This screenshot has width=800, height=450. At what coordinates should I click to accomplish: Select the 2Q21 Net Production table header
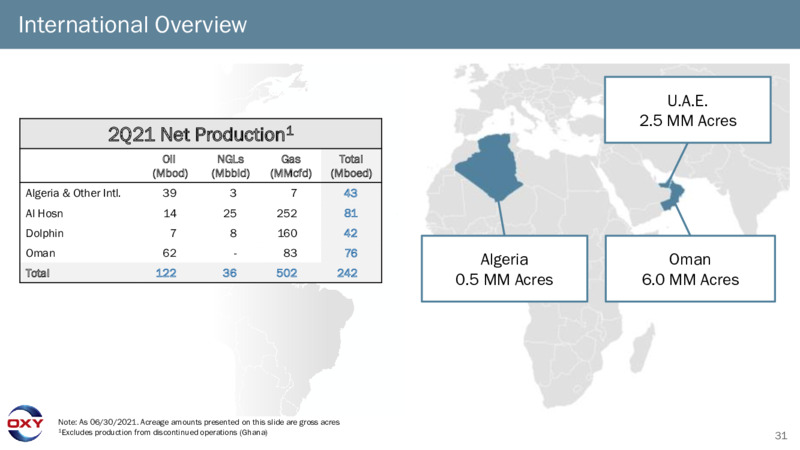coord(201,134)
